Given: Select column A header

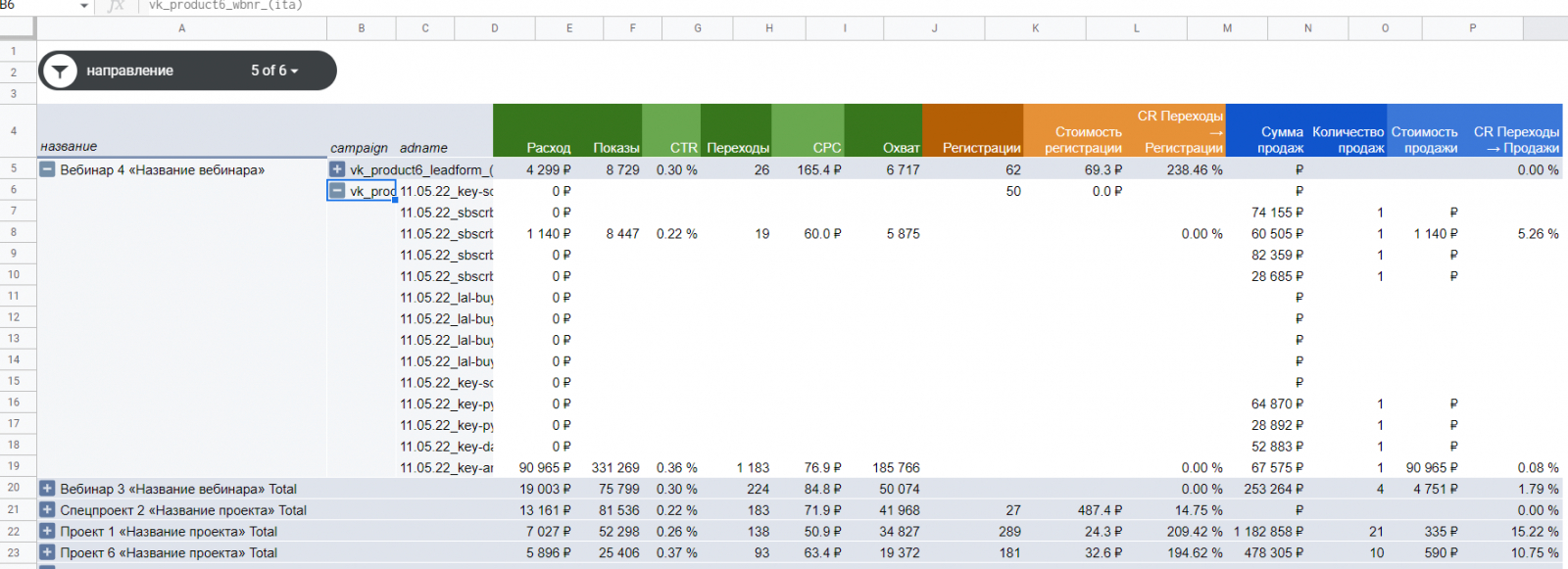Looking at the screenshot, I should pyautogui.click(x=181, y=28).
